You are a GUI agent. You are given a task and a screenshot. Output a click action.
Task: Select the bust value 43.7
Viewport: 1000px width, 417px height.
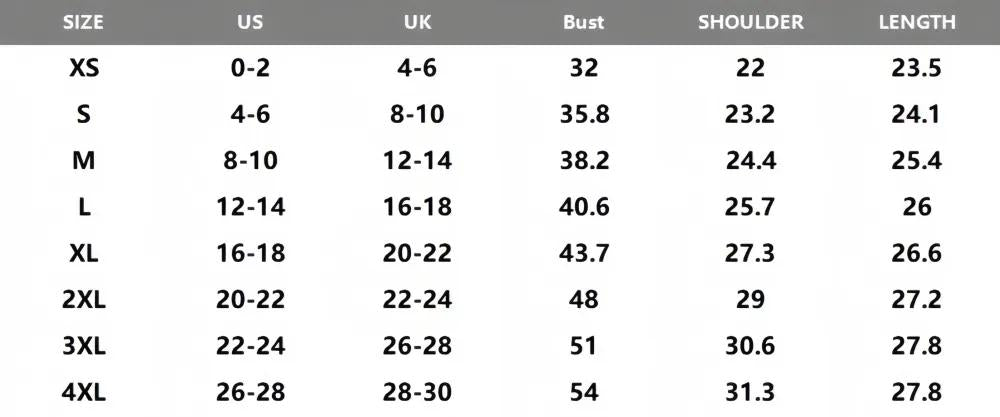pos(584,253)
